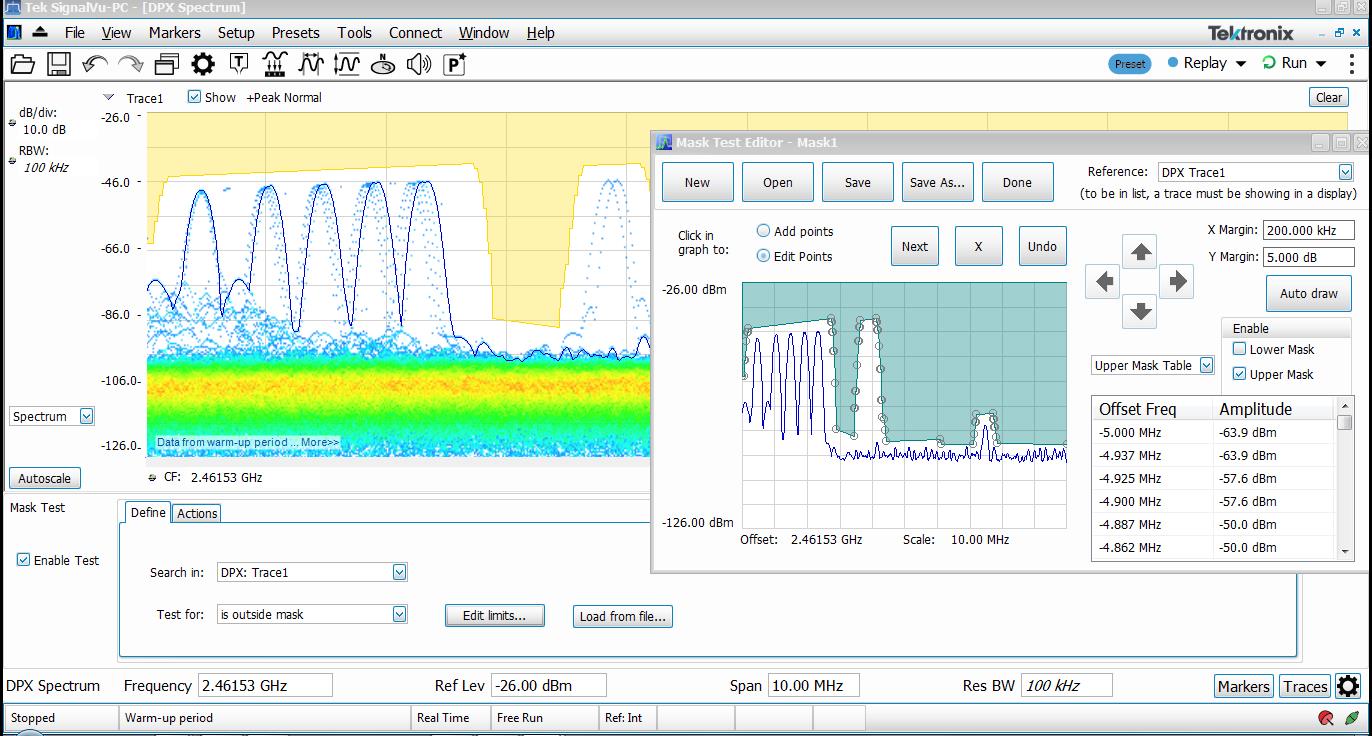Open display settings gear beside Traces

point(1348,686)
